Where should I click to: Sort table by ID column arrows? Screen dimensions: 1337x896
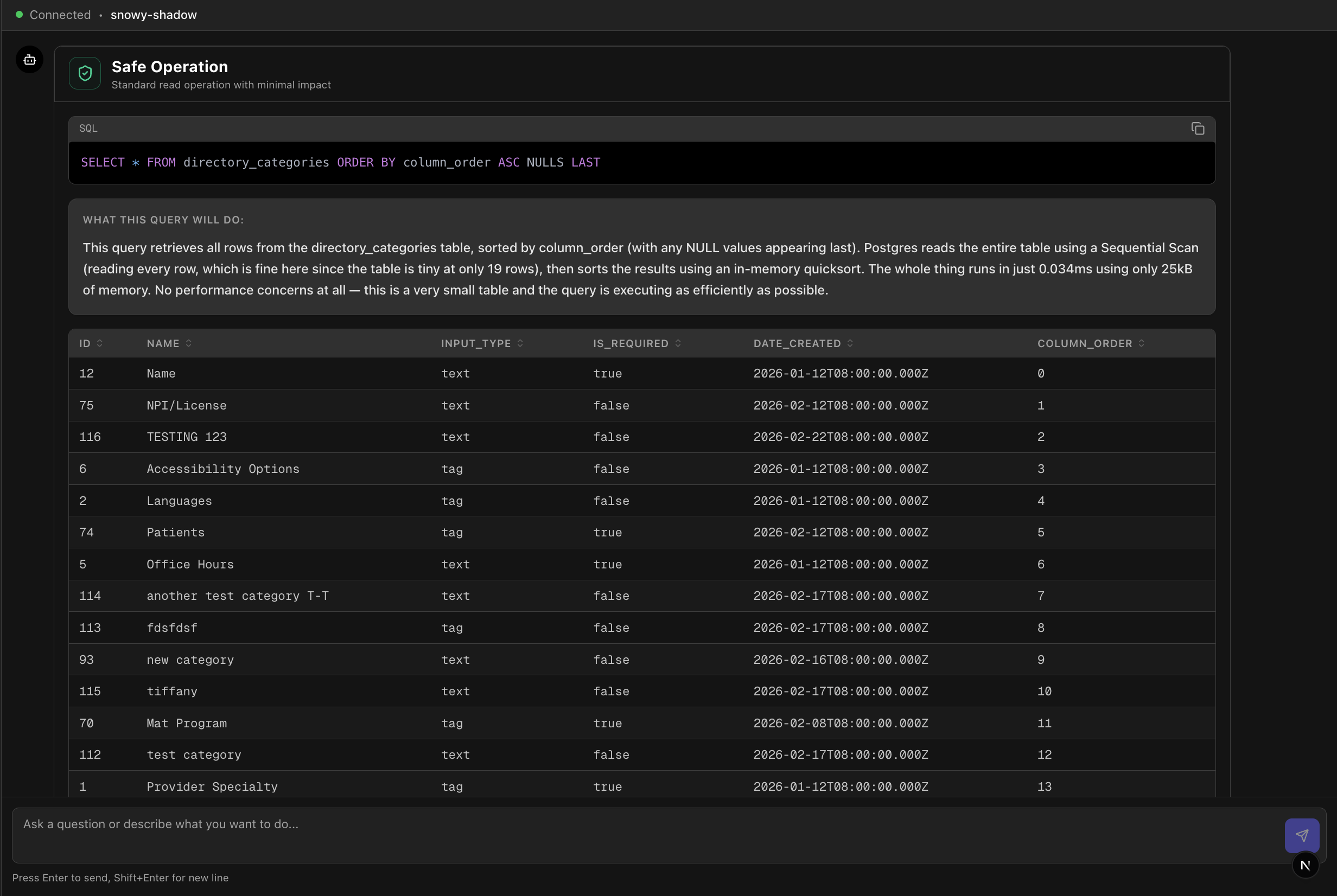point(100,343)
